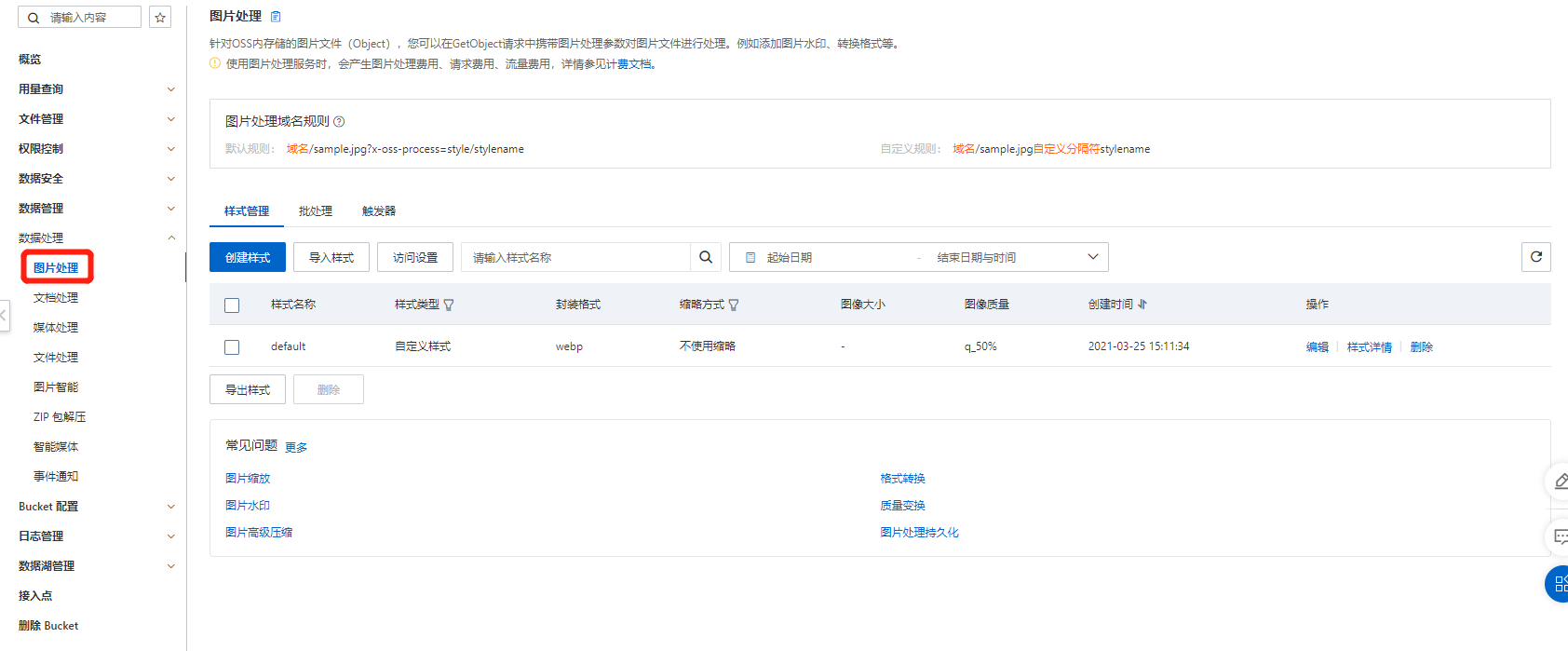Screen dimensions: 1568x651
Task: Click the refresh icon above the table
Action: pos(1535,257)
